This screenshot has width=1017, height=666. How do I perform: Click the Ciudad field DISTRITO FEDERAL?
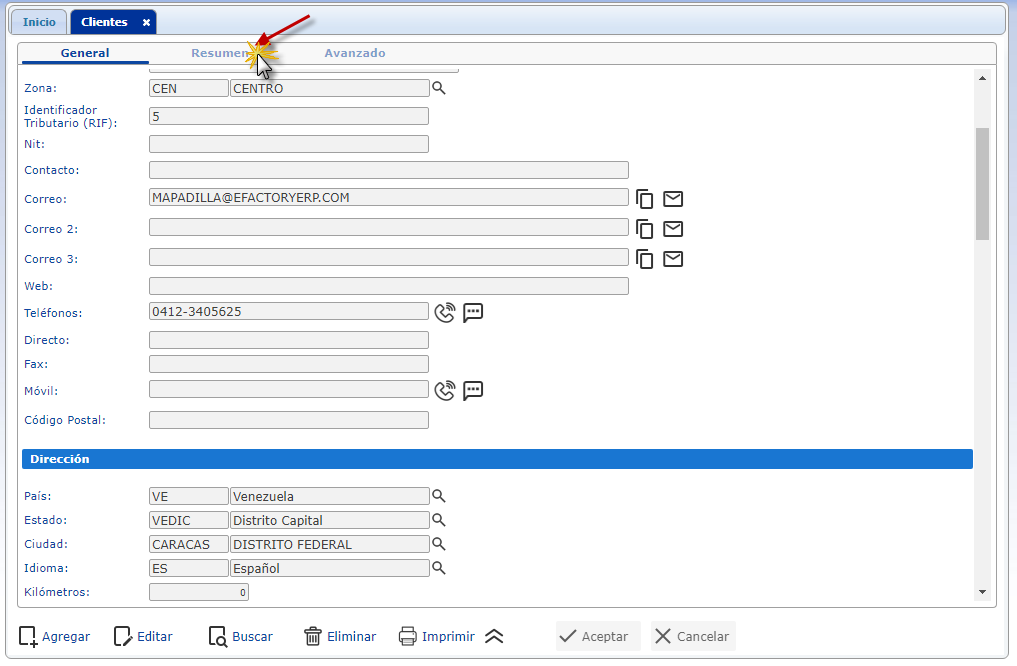pos(329,544)
